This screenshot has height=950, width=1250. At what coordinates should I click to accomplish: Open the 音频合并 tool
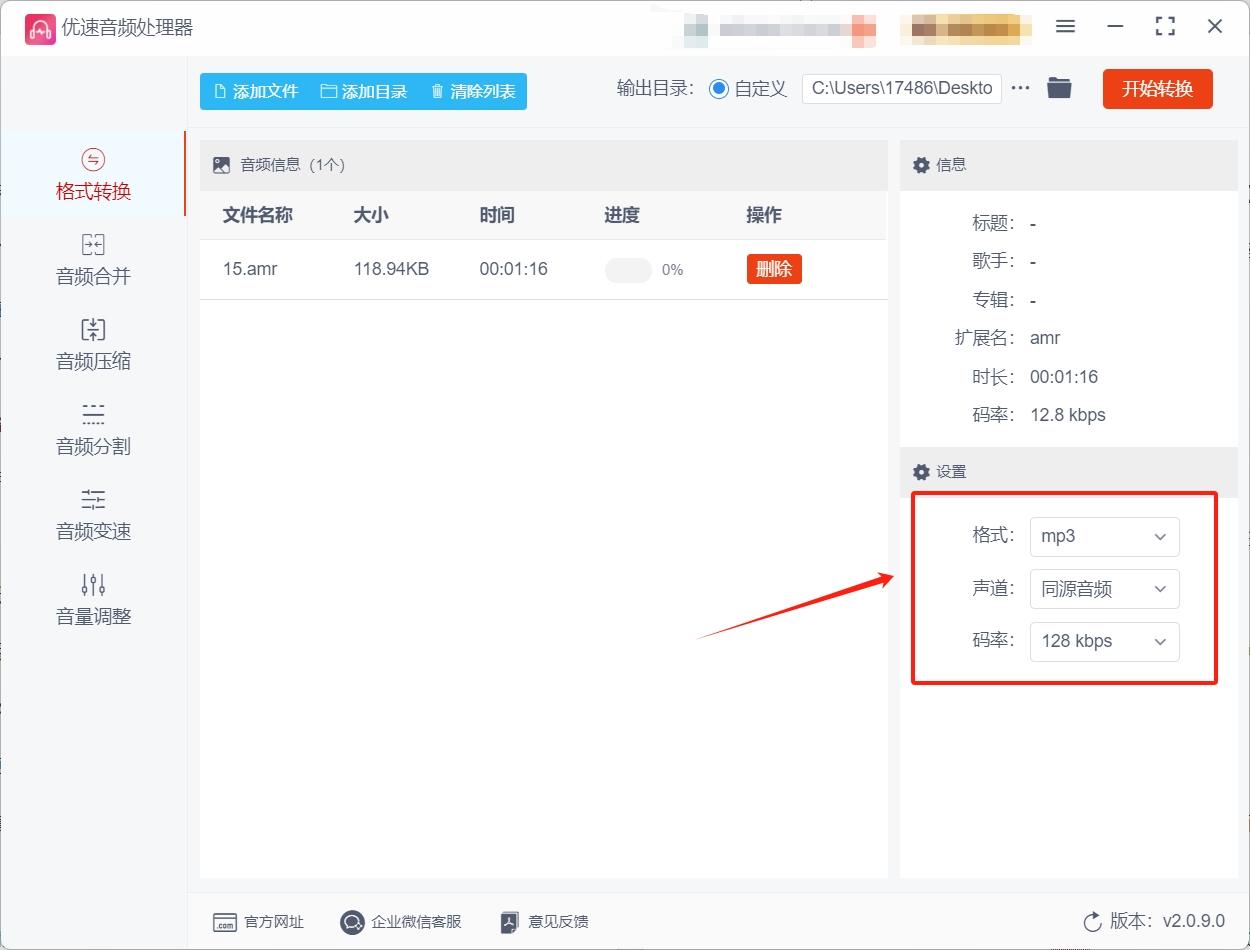coord(92,260)
